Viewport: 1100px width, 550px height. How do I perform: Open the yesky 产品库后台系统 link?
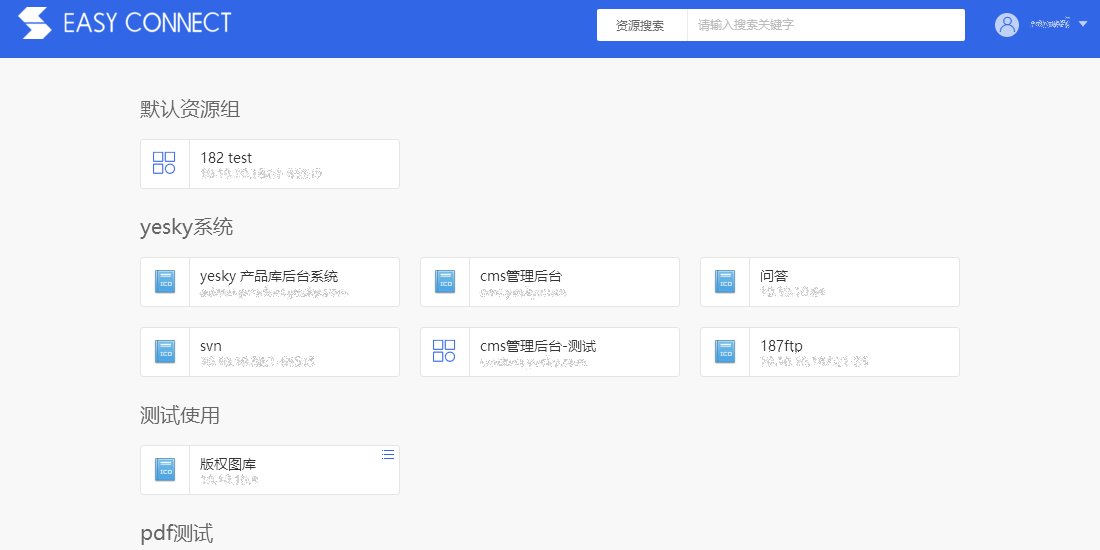pos(269,276)
